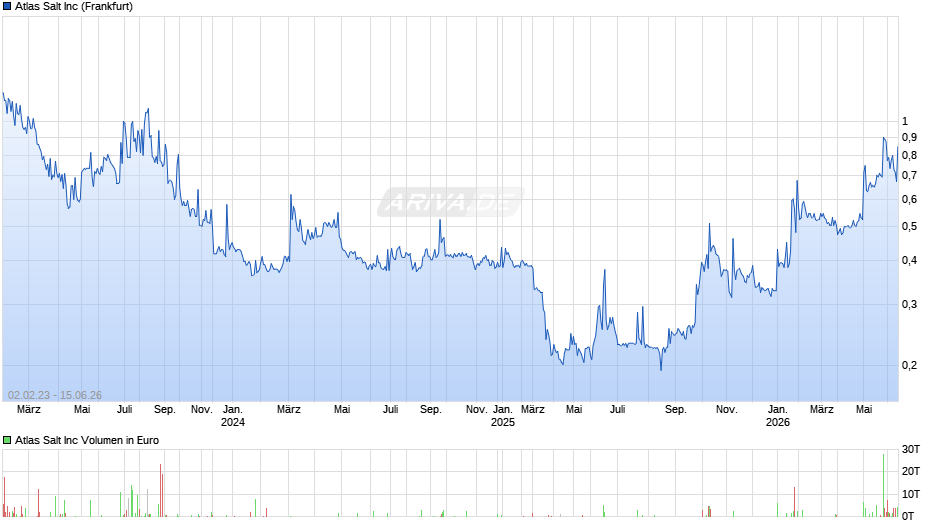
Task: Click the price axis value 0,3
Action: [909, 304]
